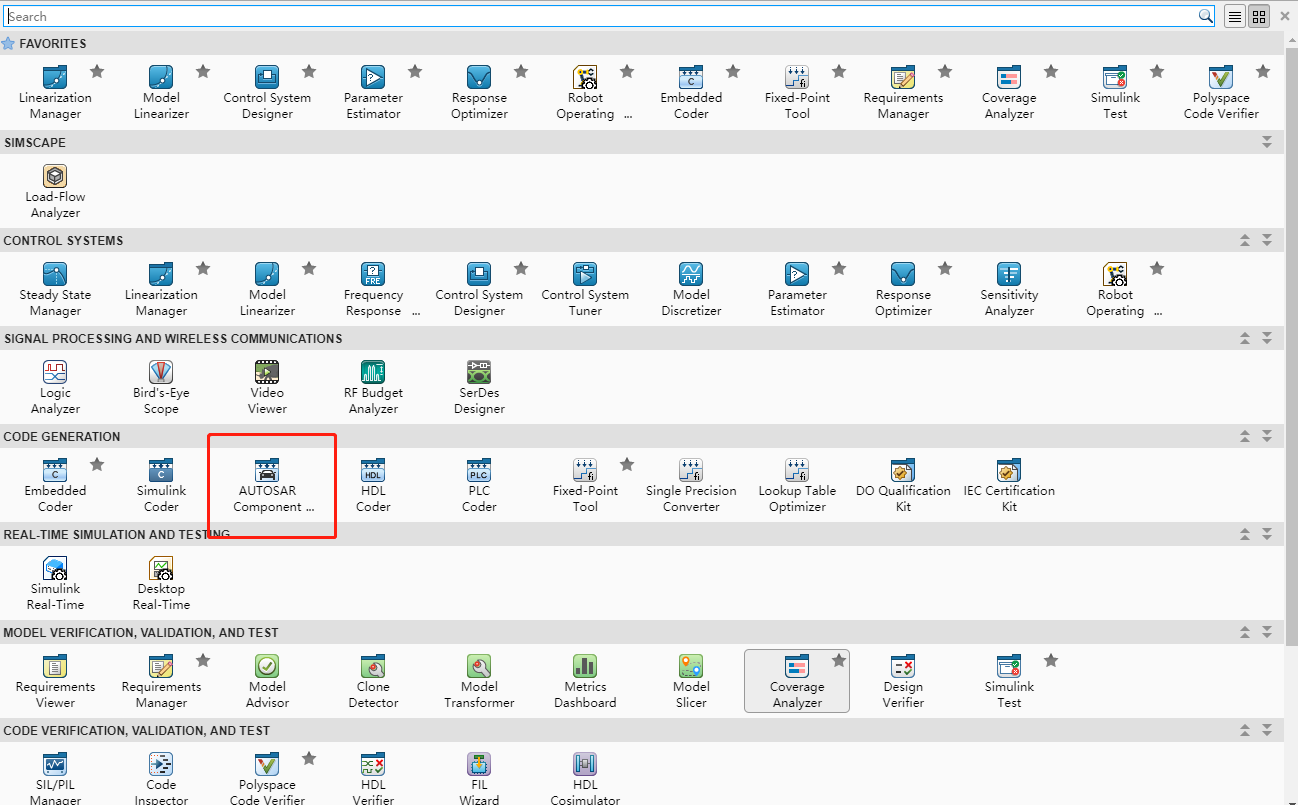Screen dimensions: 1298x805
Task: Move Model Verification section up arrow
Action: (1245, 632)
